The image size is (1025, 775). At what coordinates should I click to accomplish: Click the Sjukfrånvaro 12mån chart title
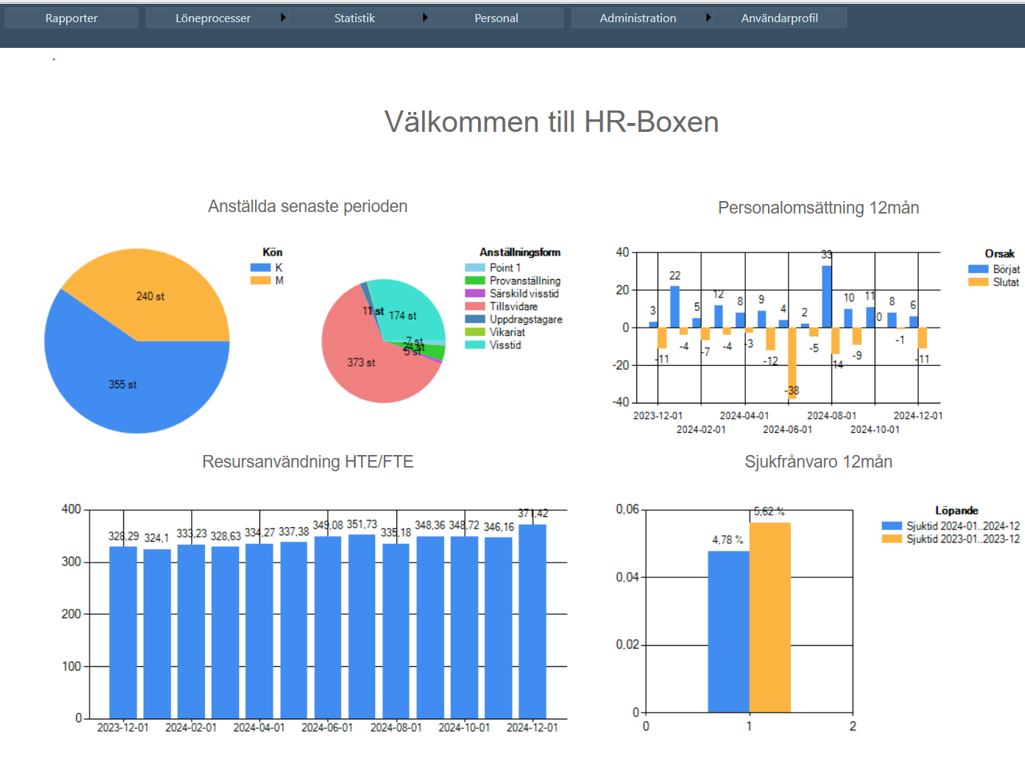818,462
